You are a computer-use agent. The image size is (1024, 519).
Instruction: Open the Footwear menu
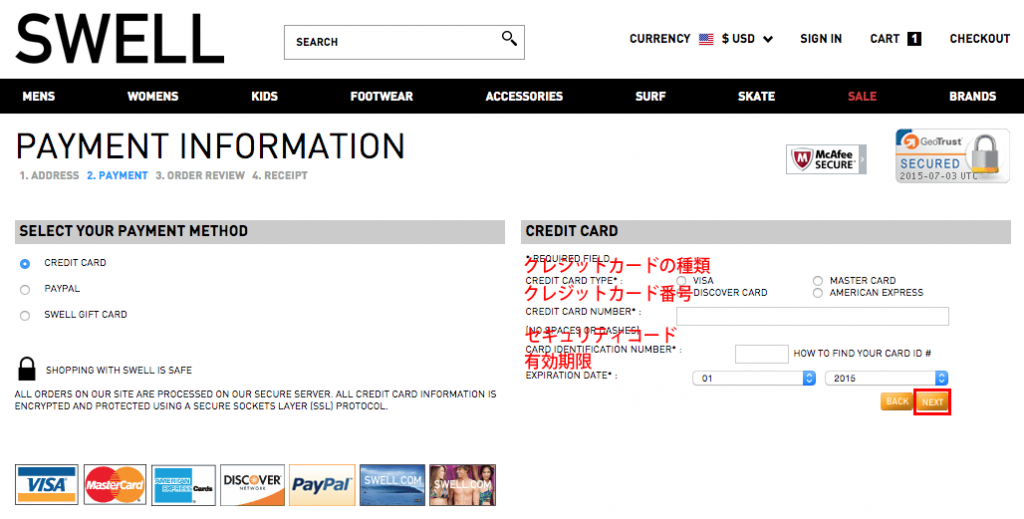click(x=381, y=96)
